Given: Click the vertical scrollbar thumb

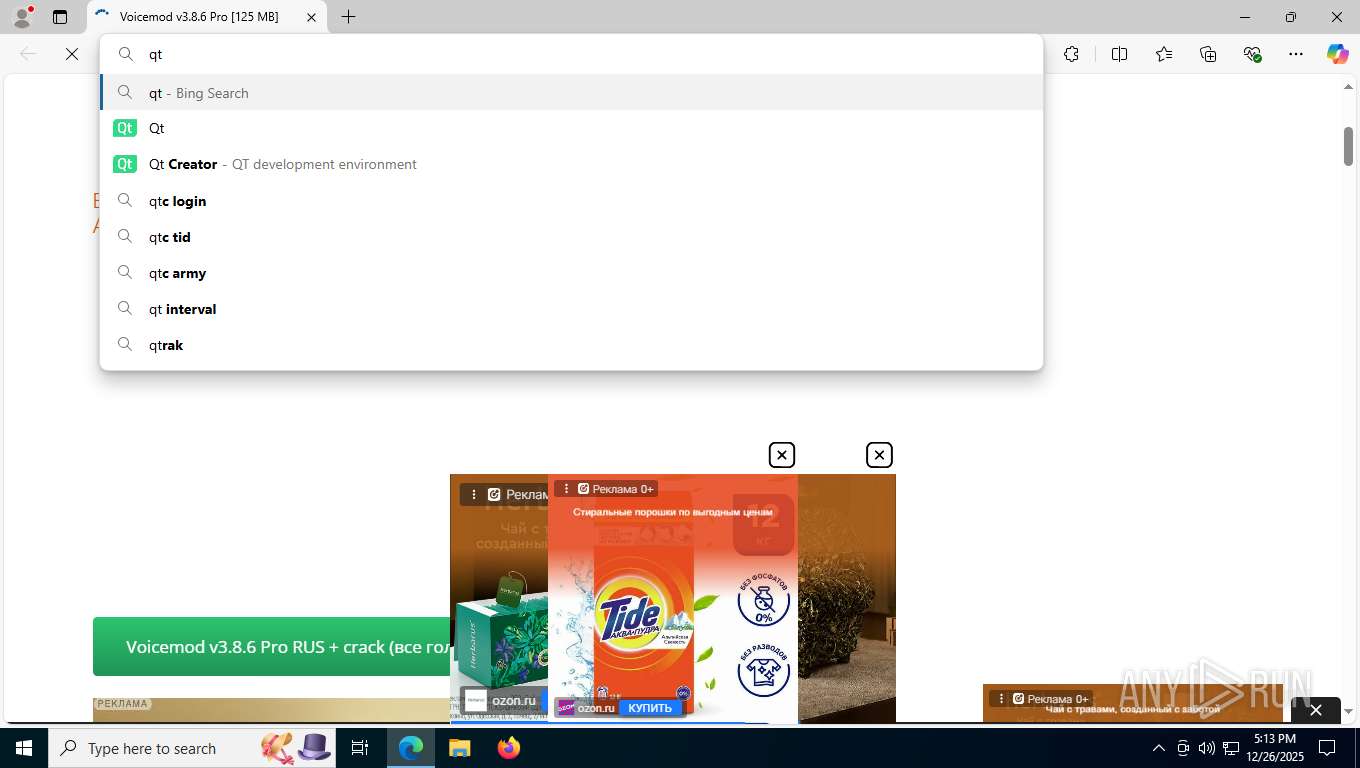Looking at the screenshot, I should point(1348,146).
